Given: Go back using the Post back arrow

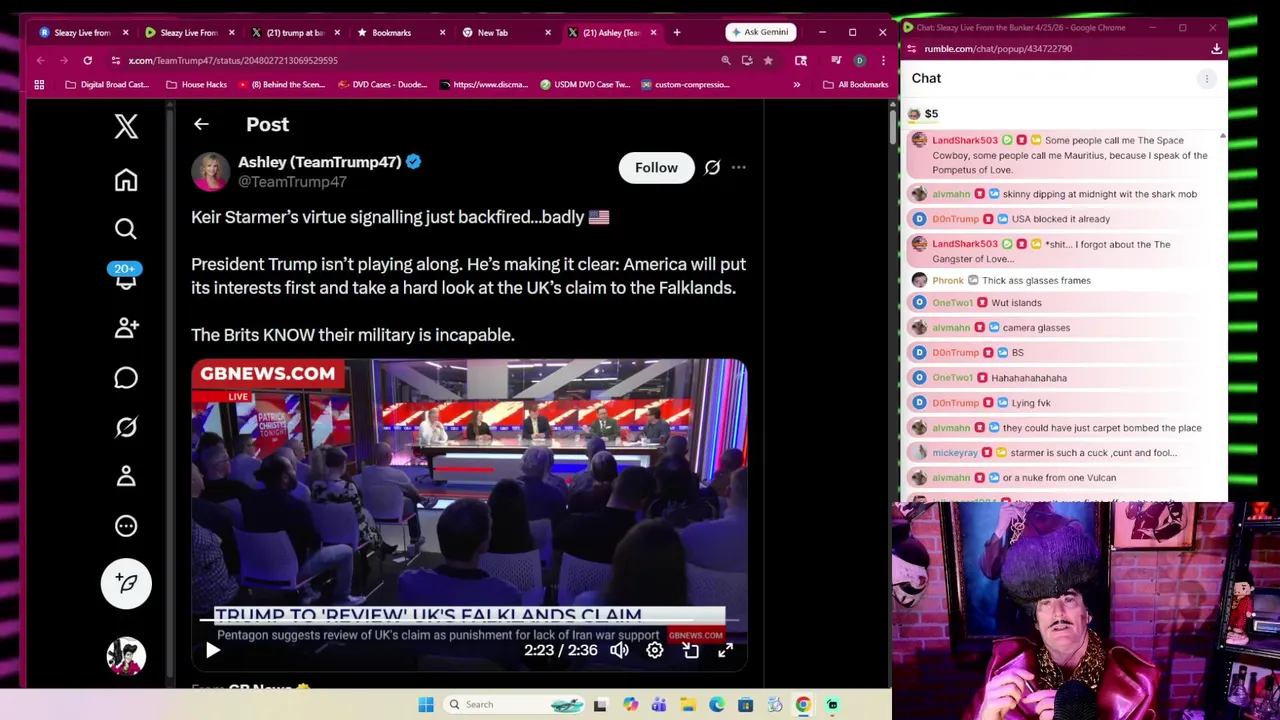Looking at the screenshot, I should (x=201, y=124).
